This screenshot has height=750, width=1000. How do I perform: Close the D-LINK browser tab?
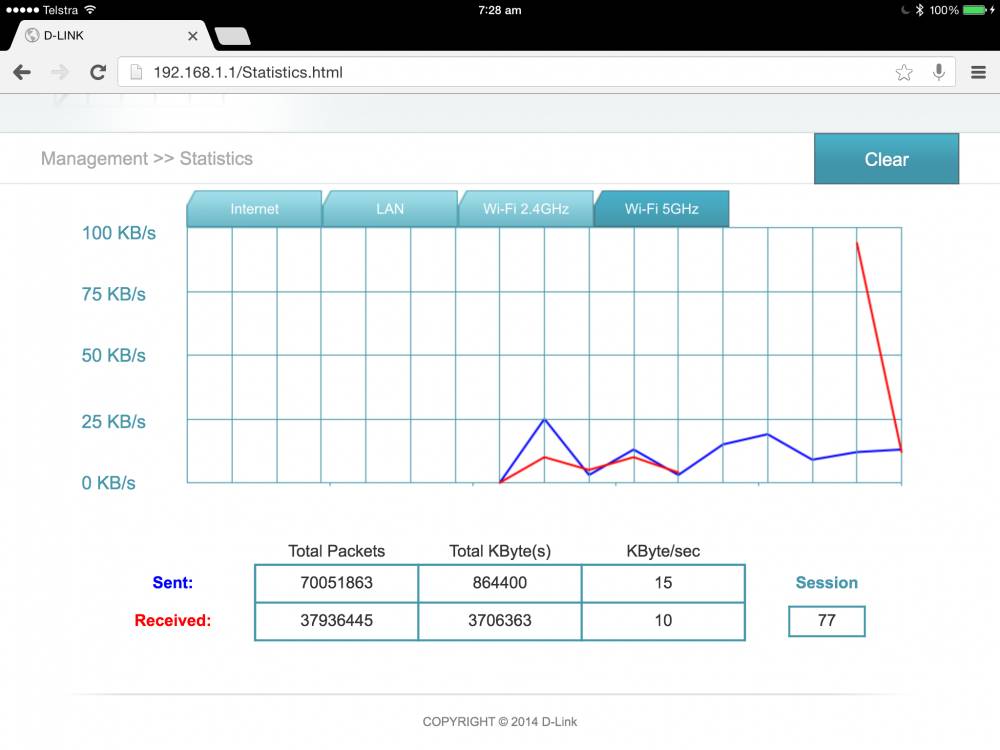[193, 36]
